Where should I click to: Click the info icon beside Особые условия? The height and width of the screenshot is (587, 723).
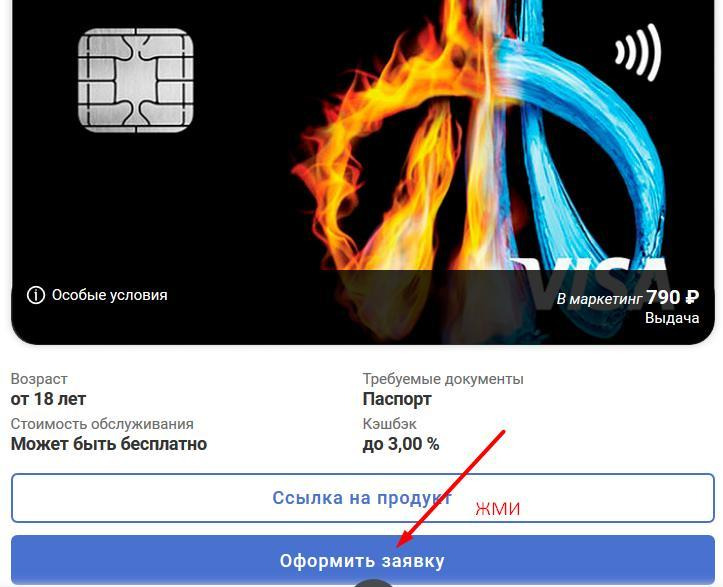click(x=36, y=295)
